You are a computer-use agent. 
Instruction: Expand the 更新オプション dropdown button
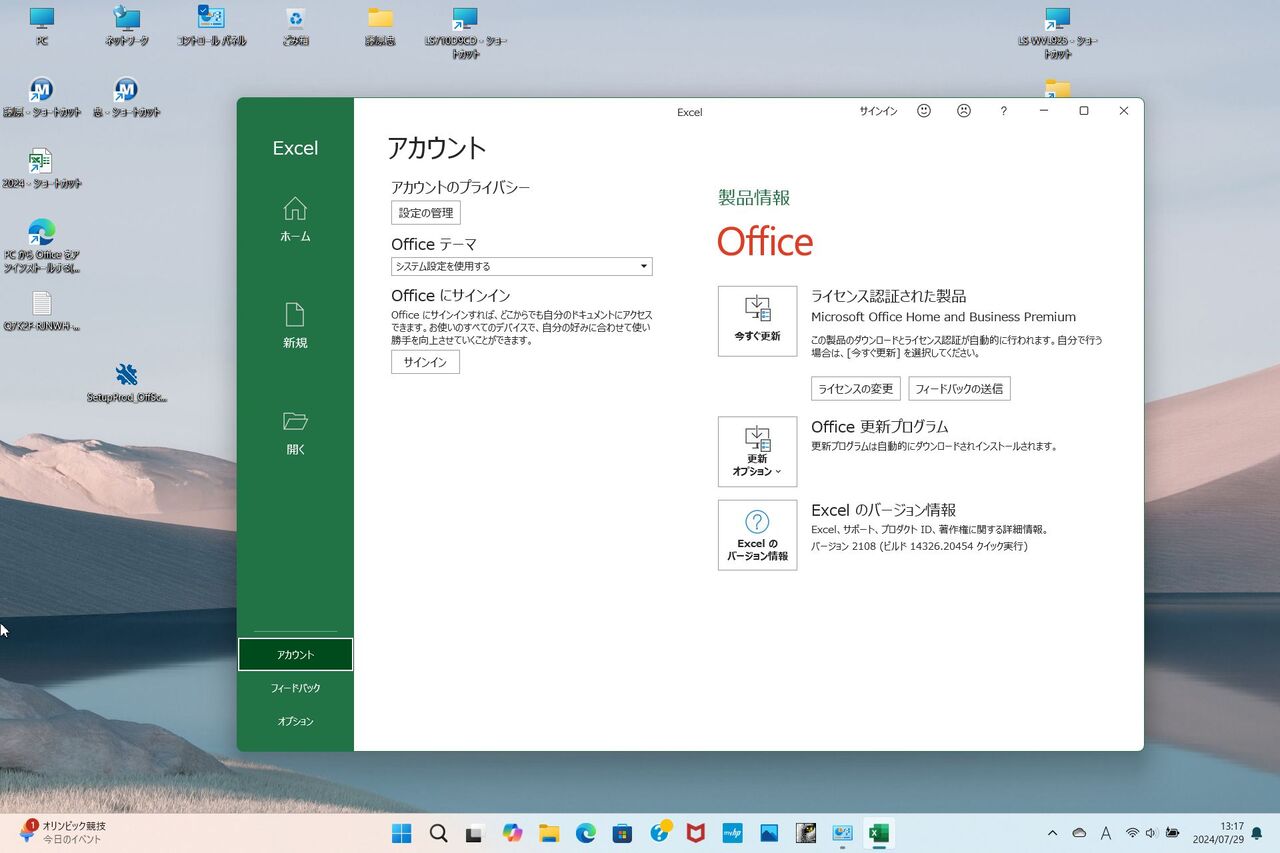pyautogui.click(x=757, y=451)
